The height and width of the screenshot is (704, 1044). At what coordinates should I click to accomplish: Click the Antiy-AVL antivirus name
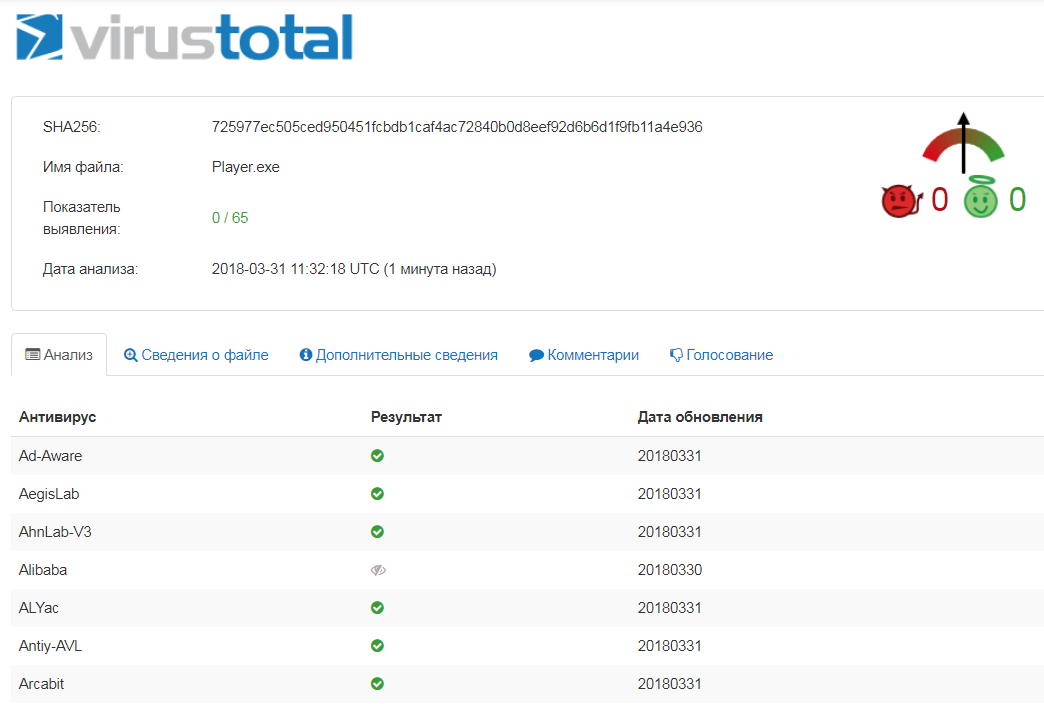point(51,645)
